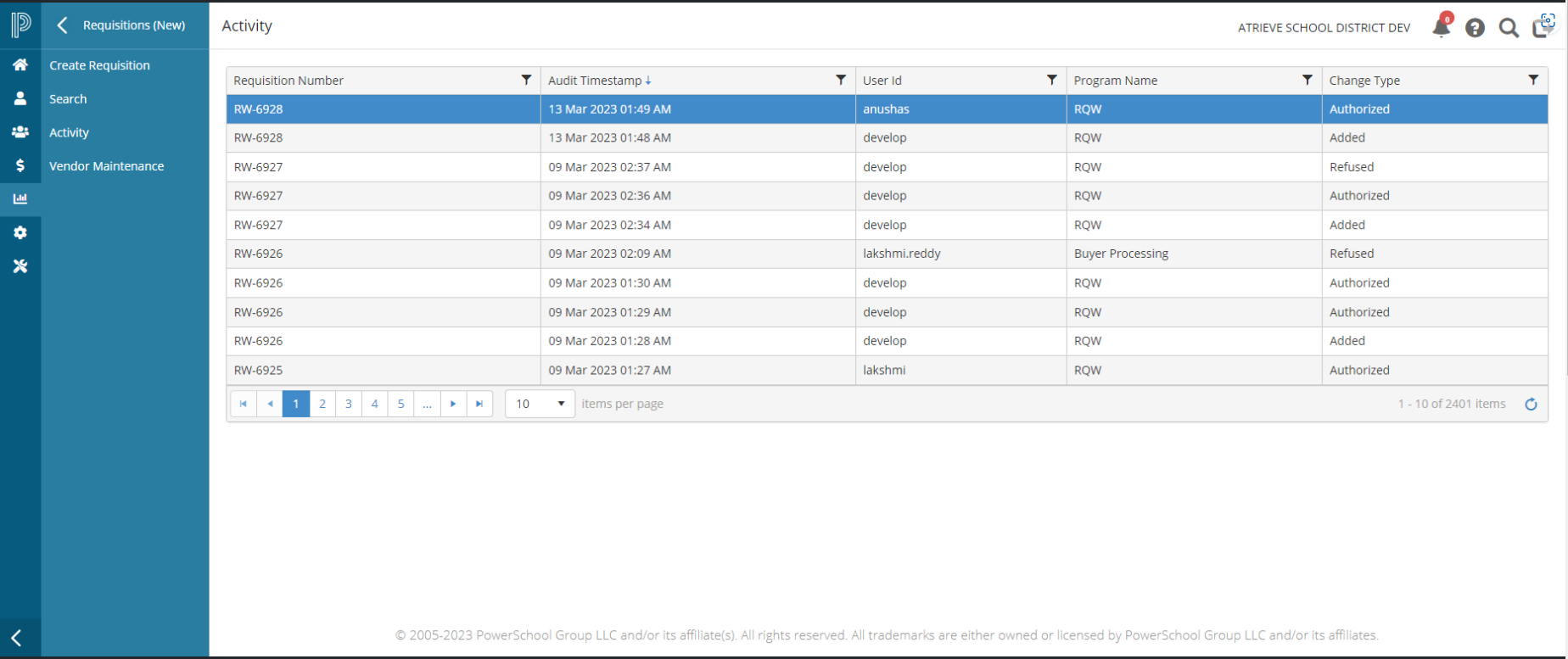This screenshot has width=1568, height=659.
Task: Select Vendor Maintenance in the sidebar
Action: point(106,166)
